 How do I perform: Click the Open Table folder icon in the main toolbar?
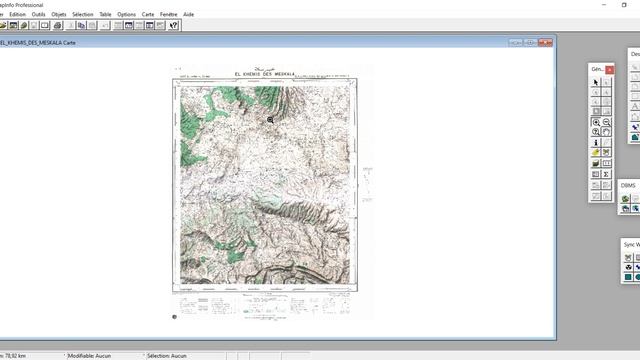tap(3, 26)
